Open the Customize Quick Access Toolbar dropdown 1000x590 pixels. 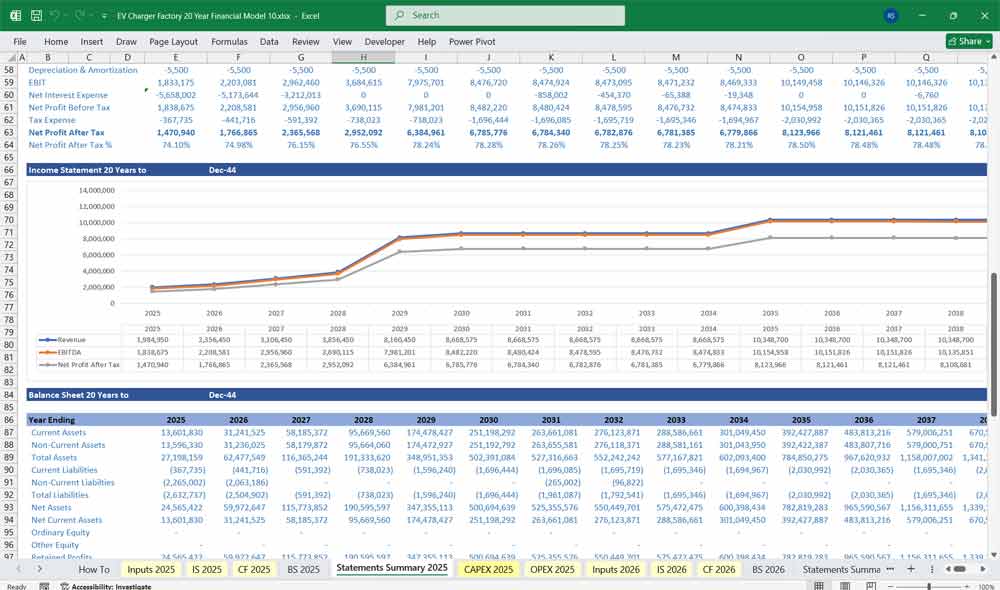(x=103, y=15)
